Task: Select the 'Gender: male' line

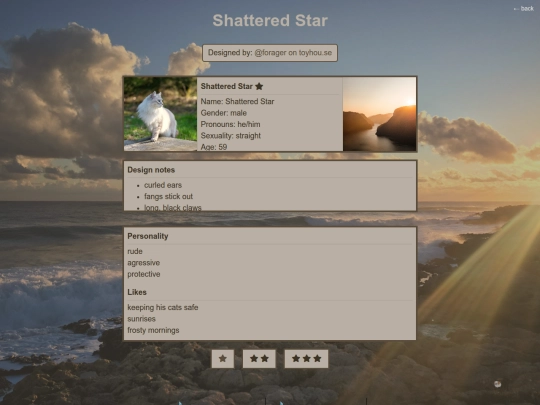Action: 224,113
